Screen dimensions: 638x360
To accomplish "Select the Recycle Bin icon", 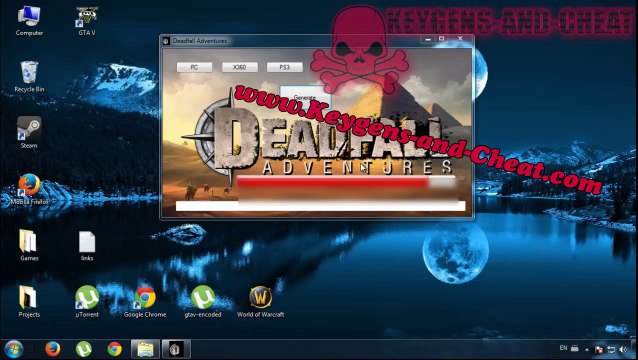I will tap(29, 76).
